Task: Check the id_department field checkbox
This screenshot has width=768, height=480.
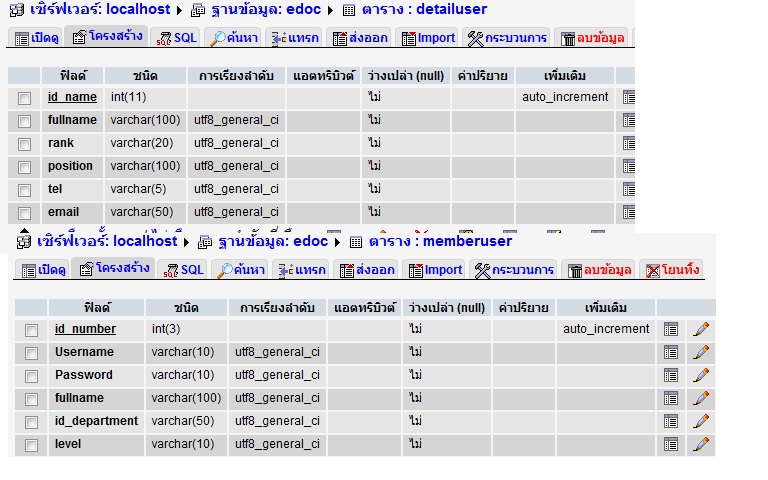Action: point(31,423)
